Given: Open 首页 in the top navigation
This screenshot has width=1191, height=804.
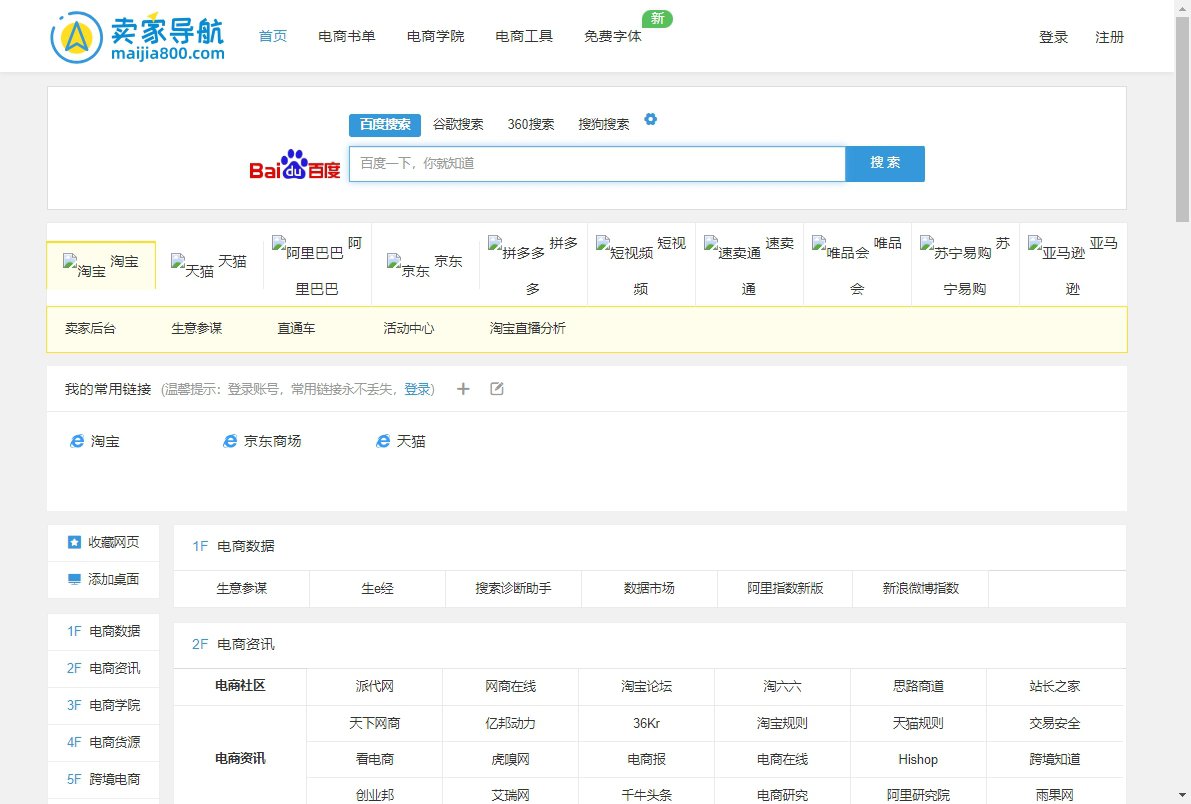Looking at the screenshot, I should [273, 36].
